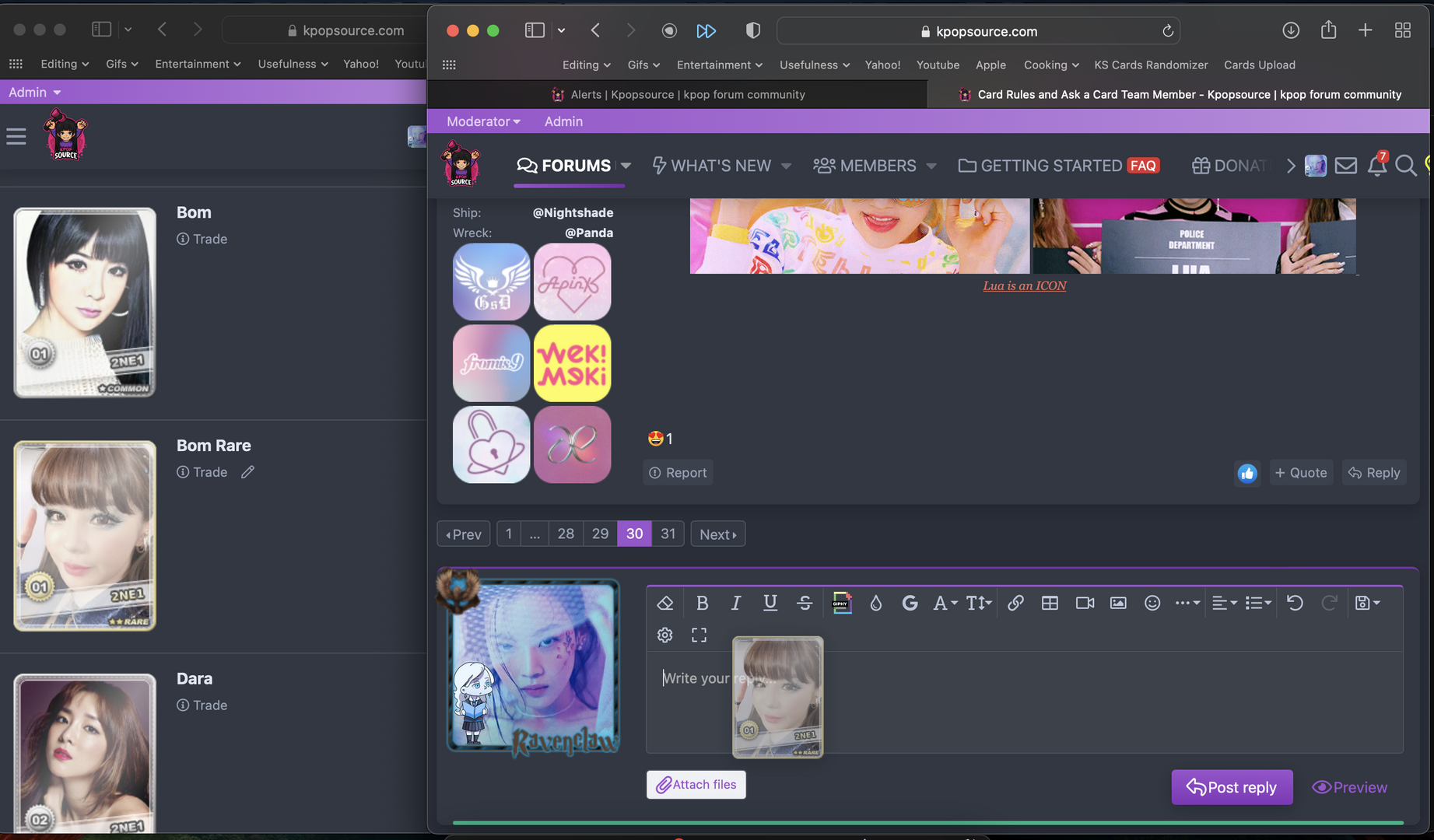Open the text color droplet picker

(x=875, y=603)
